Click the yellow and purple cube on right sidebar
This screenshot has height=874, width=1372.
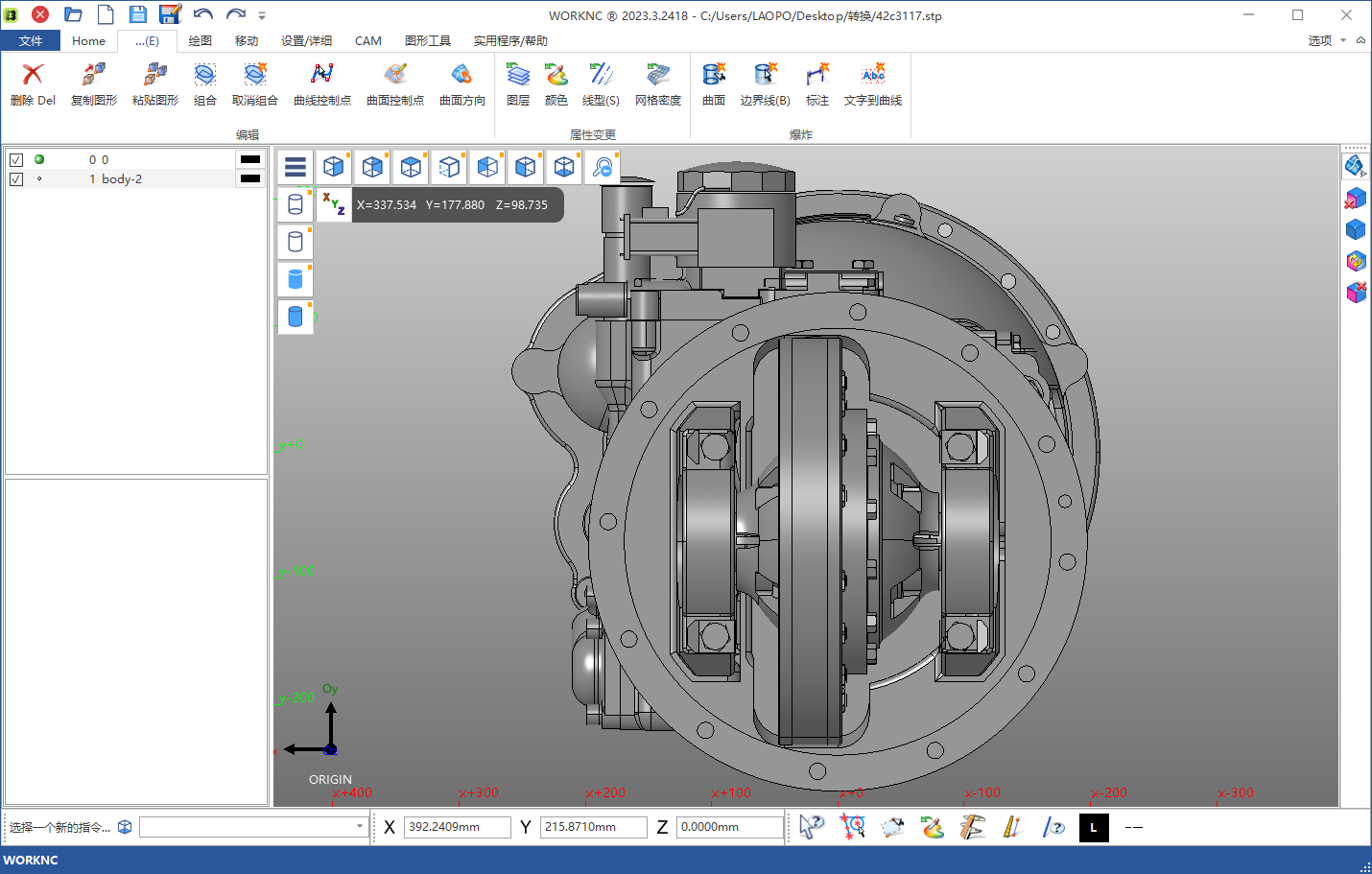1355,261
